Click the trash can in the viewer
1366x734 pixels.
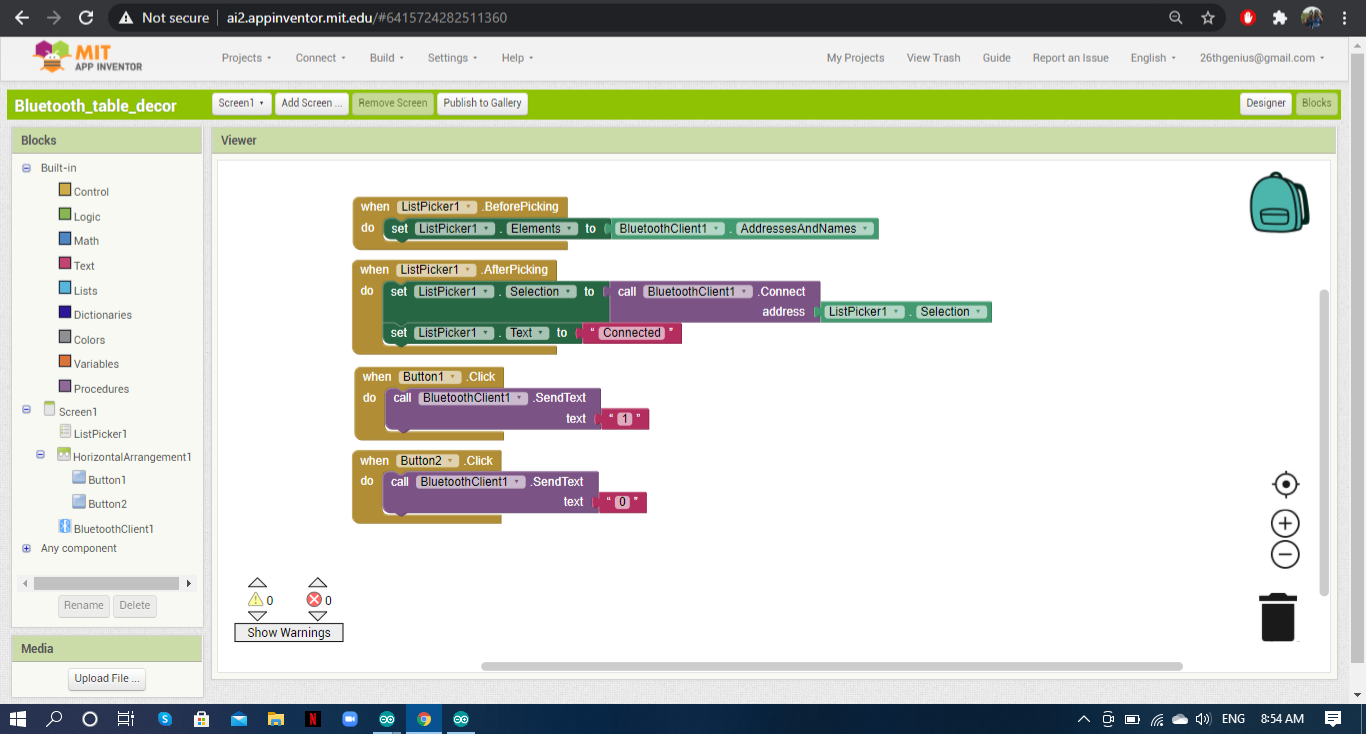click(1277, 617)
